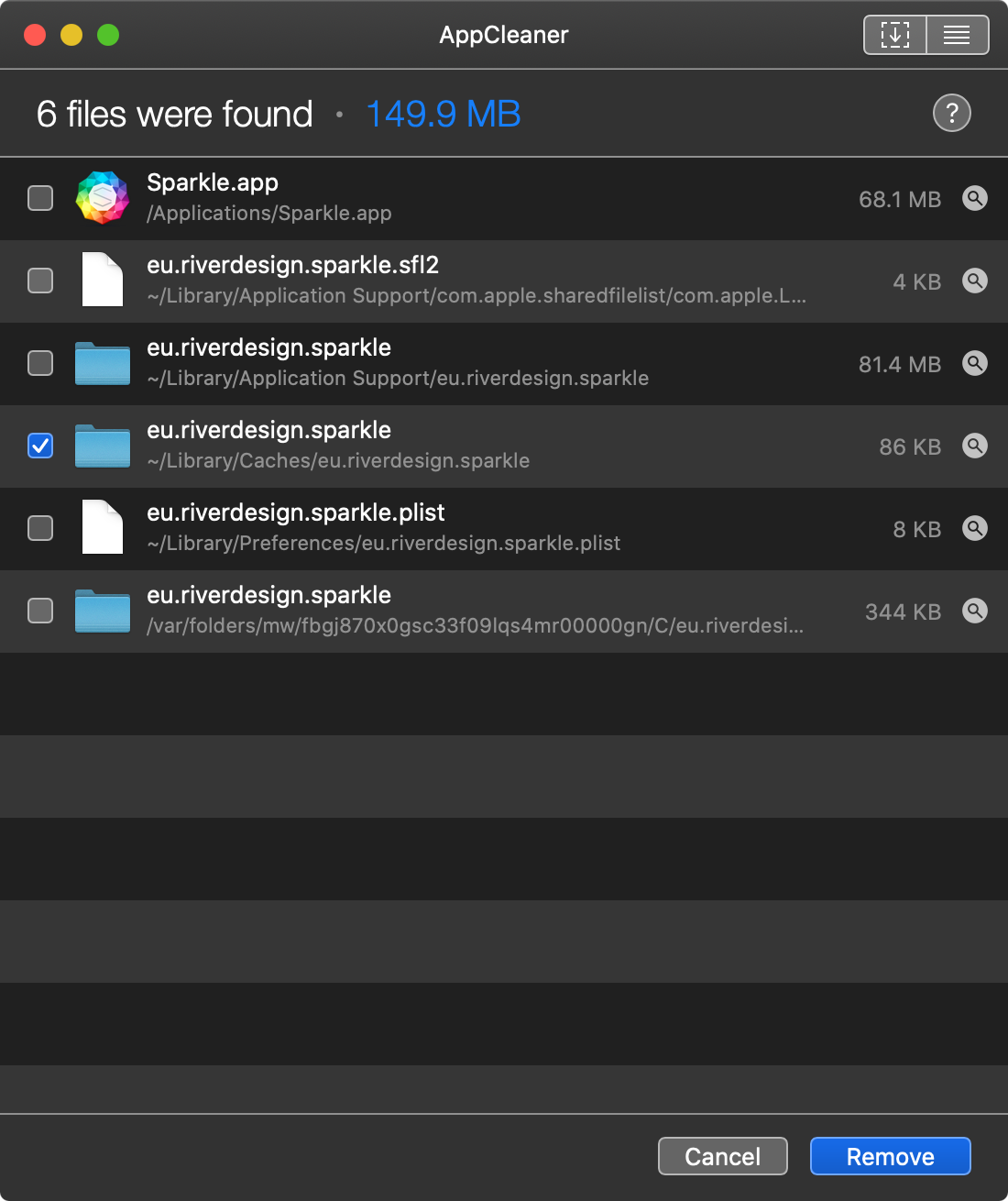Screen dimensions: 1008x1201
Task: Switch to the applications list view icon
Action: point(958,35)
